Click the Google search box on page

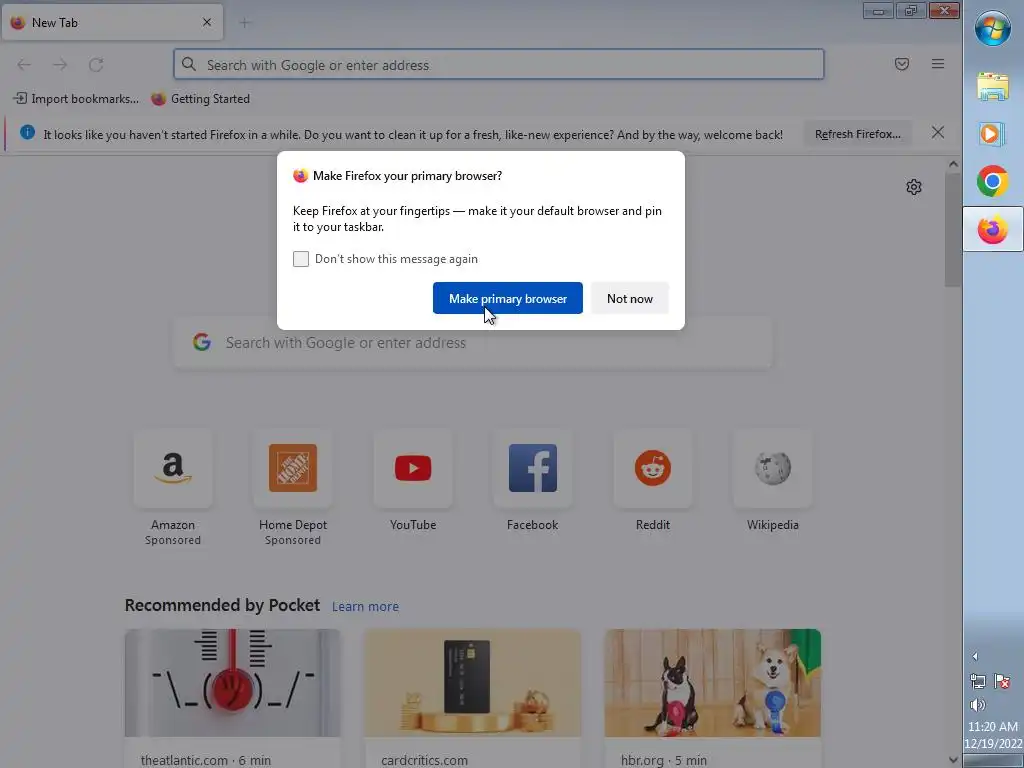tap(473, 343)
